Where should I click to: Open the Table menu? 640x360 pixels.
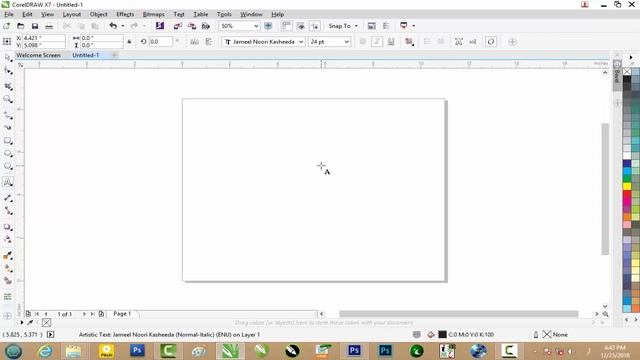click(x=200, y=14)
